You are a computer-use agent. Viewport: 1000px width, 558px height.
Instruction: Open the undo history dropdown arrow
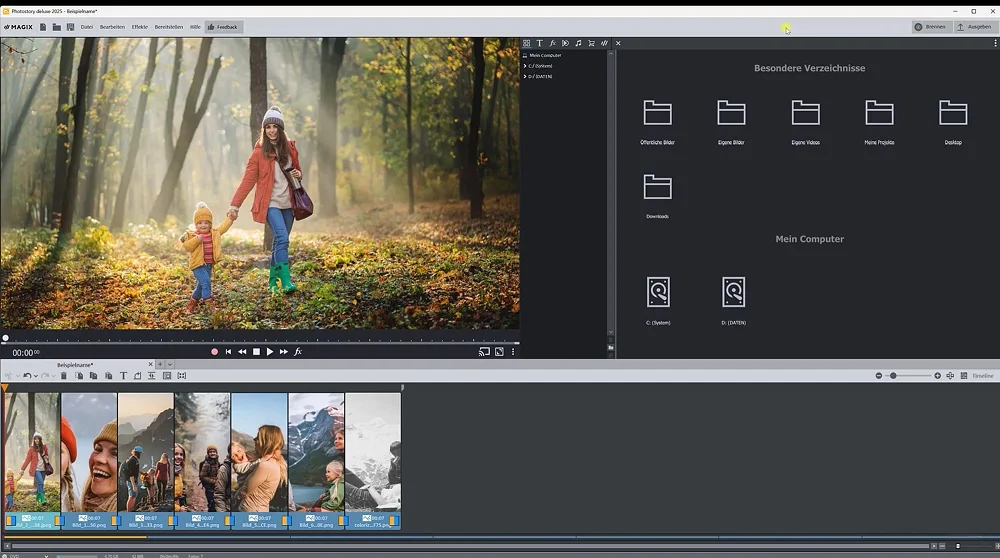[x=36, y=376]
